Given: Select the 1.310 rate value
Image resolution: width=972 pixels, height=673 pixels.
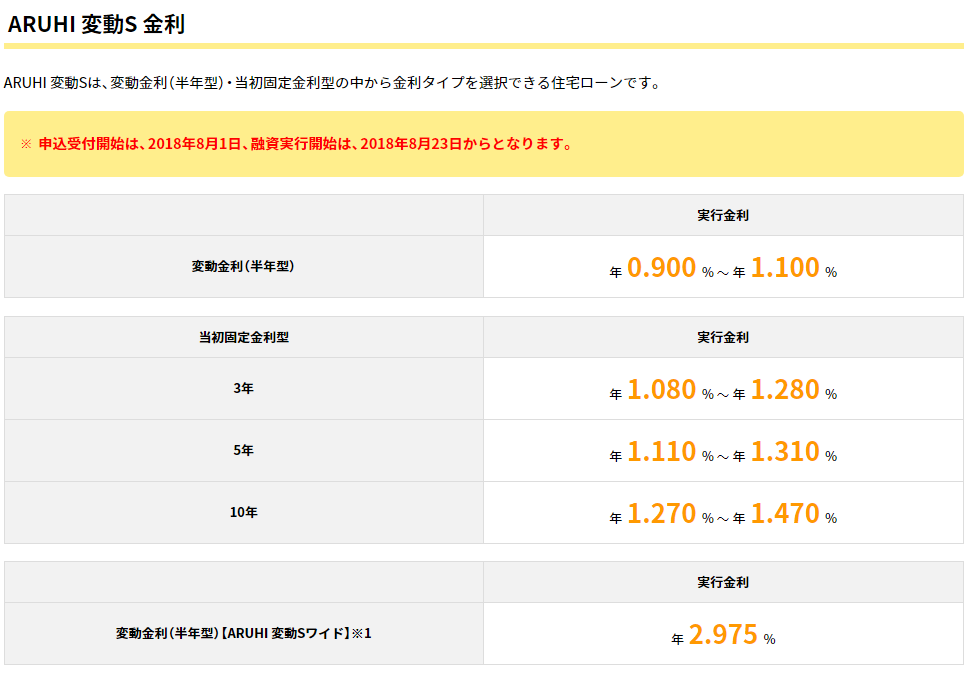Looking at the screenshot, I should 785,452.
